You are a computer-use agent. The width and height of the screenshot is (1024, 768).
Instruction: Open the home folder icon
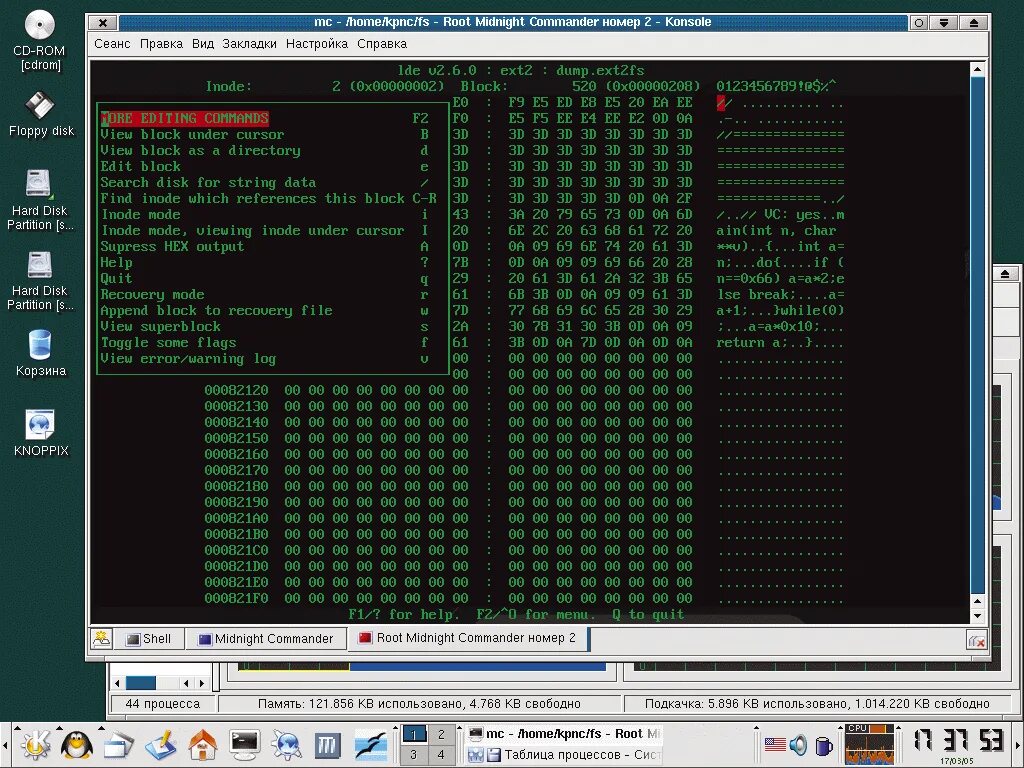[x=202, y=744]
